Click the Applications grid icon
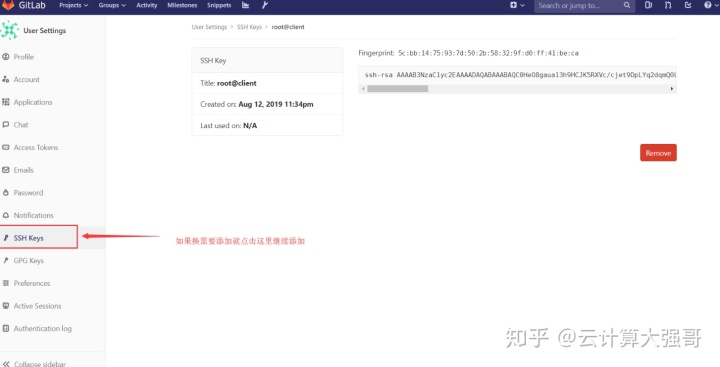 tap(6, 102)
